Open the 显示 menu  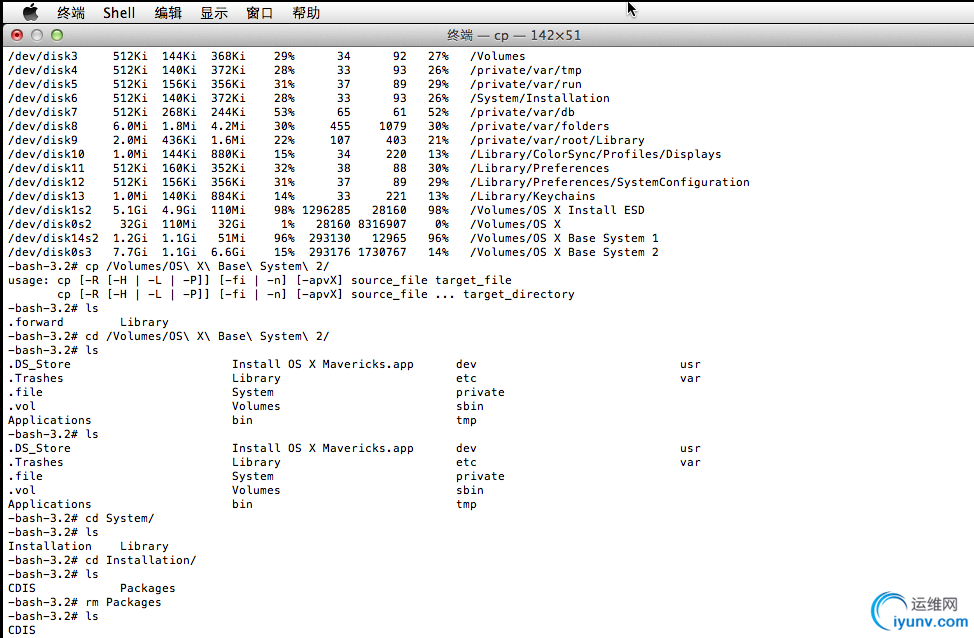(x=214, y=12)
